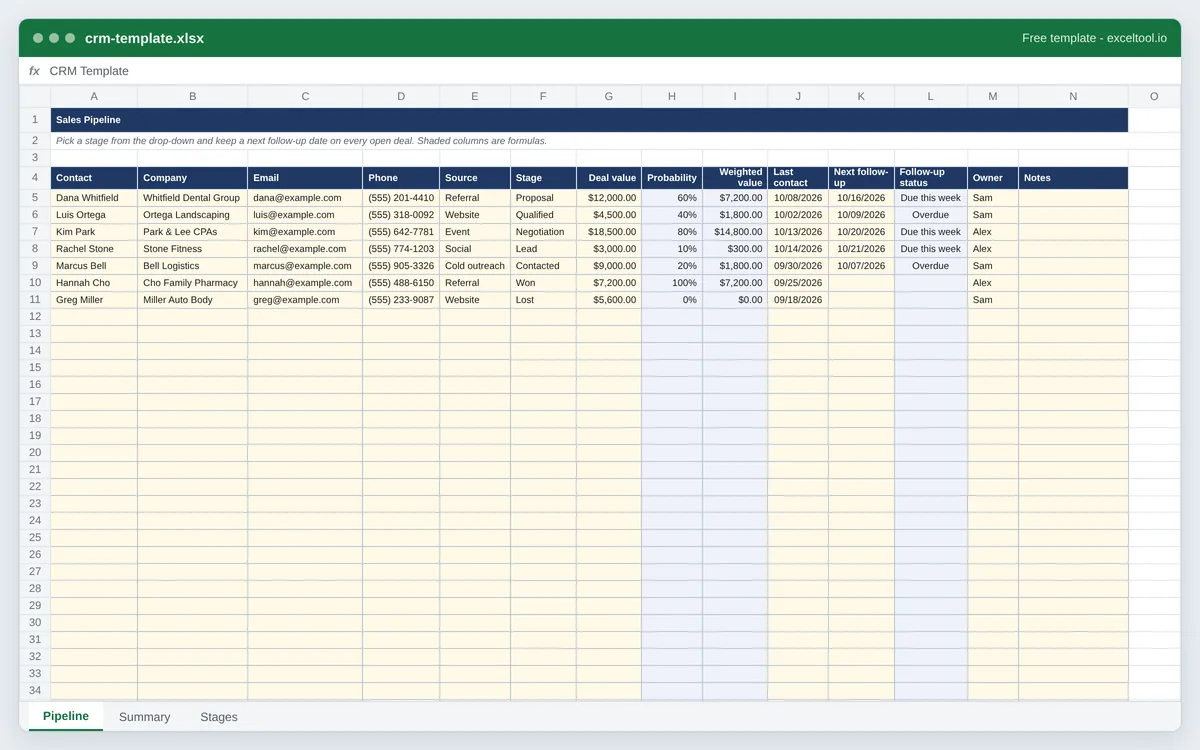Select the Social source cell
Screen dimensions: 1200x750
coord(475,249)
